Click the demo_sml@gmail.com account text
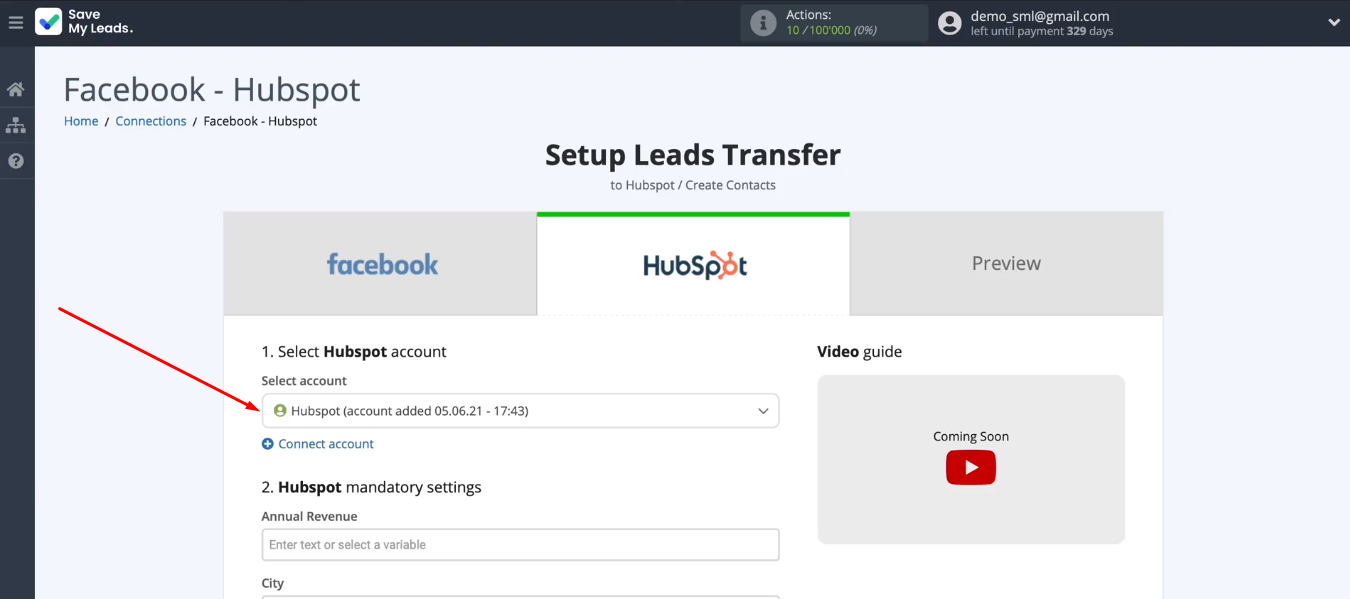This screenshot has width=1350, height=599. (x=1040, y=16)
